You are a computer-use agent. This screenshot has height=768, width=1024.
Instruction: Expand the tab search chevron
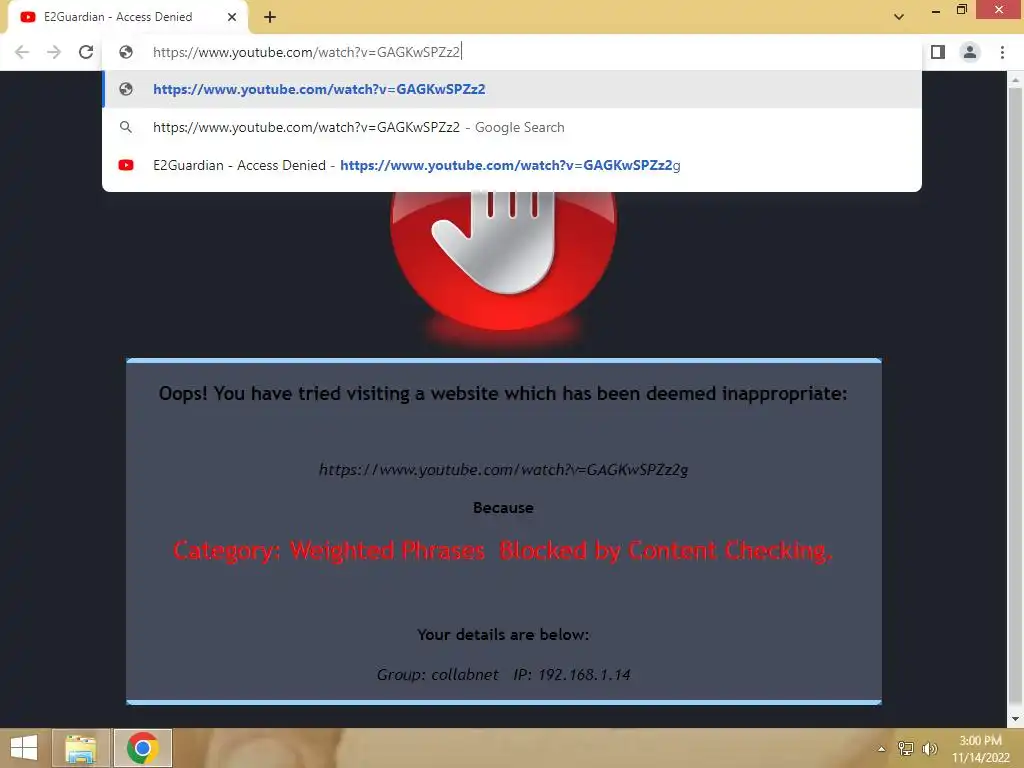pyautogui.click(x=899, y=17)
